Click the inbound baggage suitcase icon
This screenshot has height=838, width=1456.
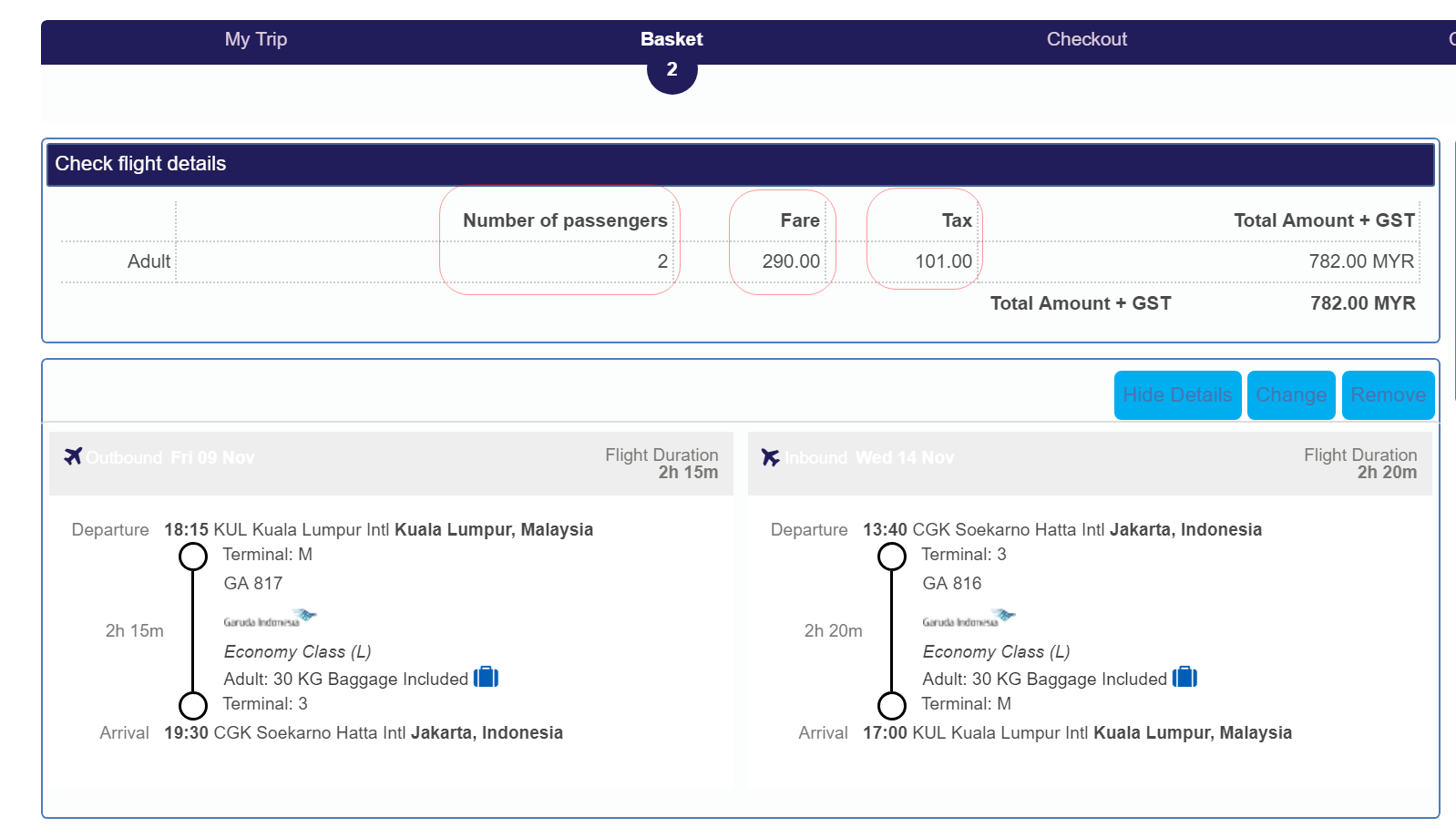pos(1185,677)
